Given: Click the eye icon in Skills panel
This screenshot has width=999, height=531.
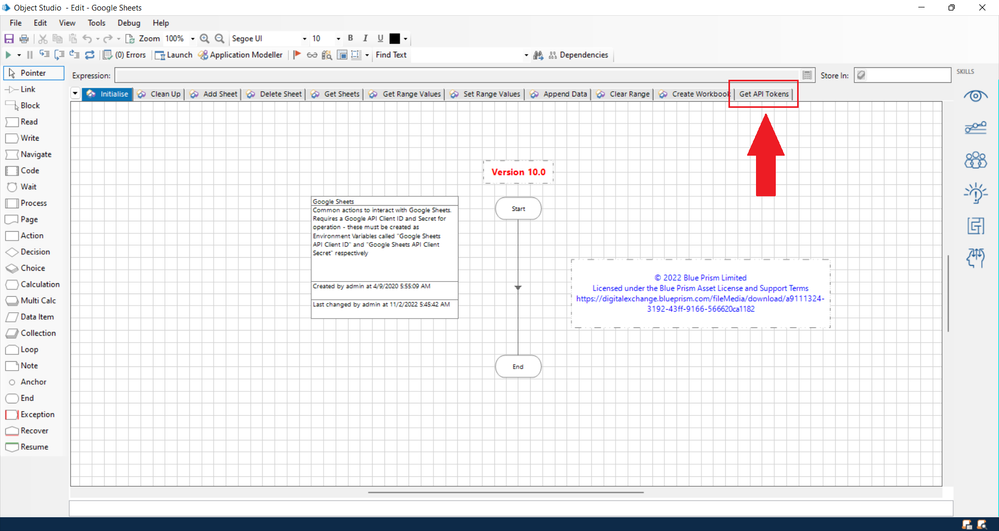Looking at the screenshot, I should 974,95.
